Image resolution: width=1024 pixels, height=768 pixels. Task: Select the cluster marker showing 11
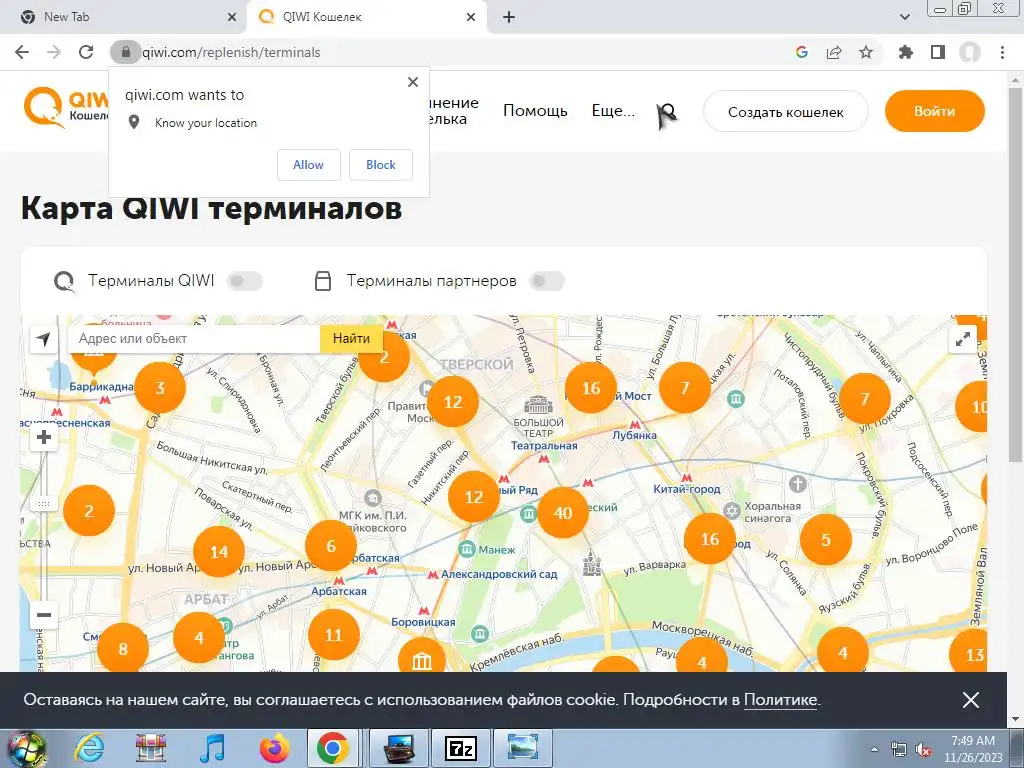click(333, 635)
